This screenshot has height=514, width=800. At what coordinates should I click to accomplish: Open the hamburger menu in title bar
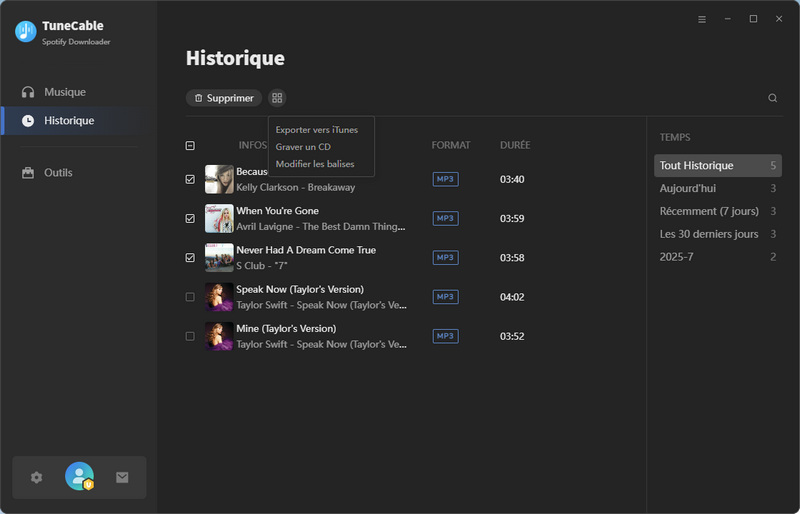[701, 19]
